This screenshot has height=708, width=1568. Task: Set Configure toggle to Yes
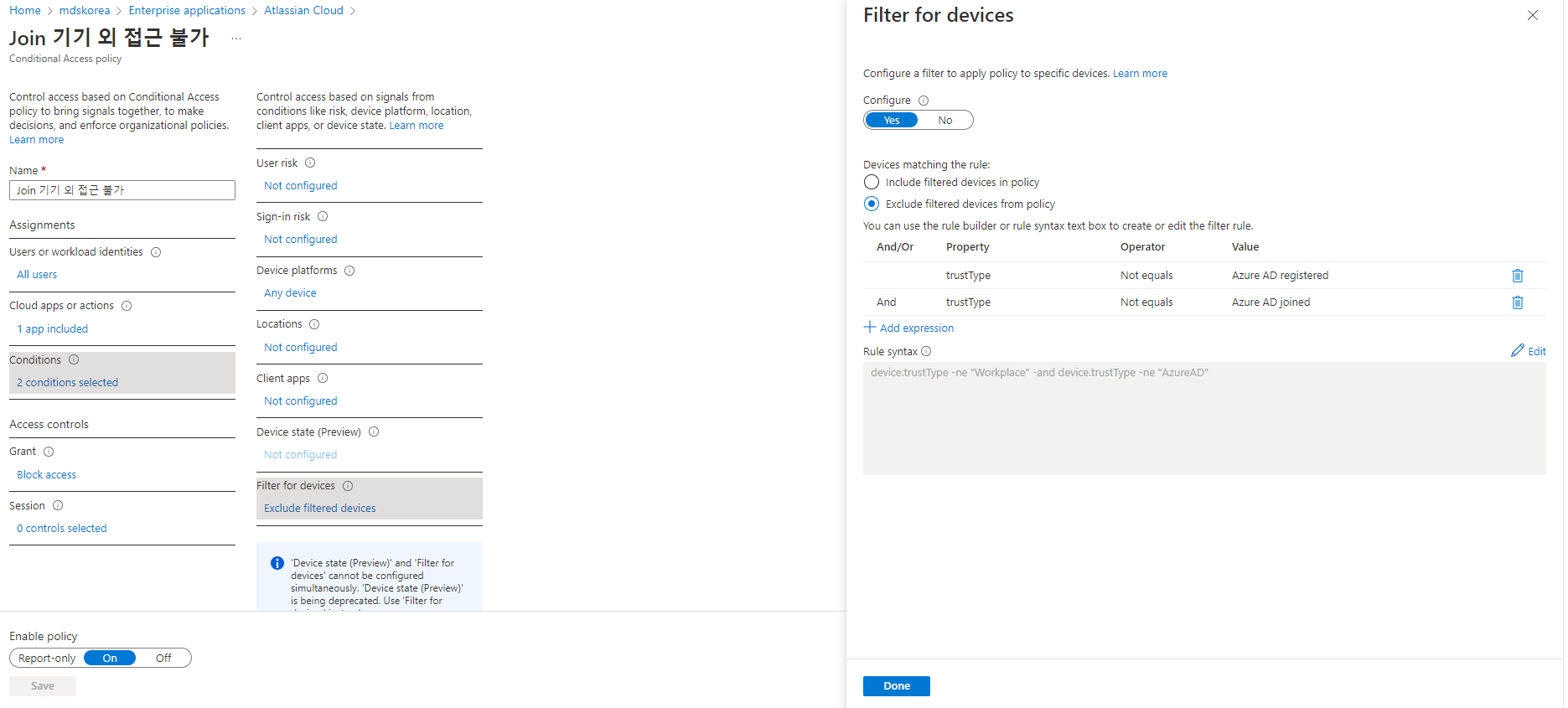pos(892,121)
